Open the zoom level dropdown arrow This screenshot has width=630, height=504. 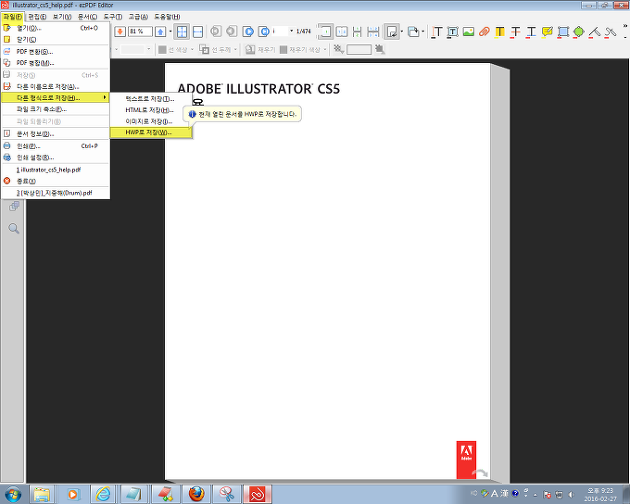coord(170,31)
